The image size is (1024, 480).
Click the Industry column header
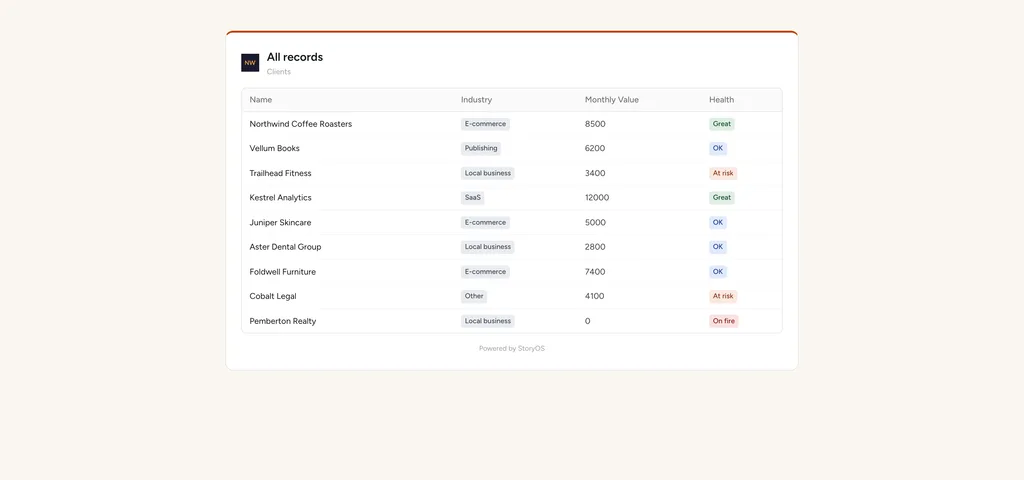coord(476,100)
